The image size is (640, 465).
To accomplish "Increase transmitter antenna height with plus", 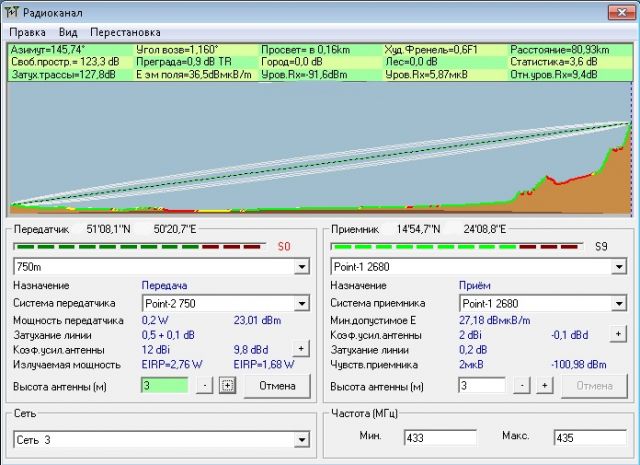I will [x=227, y=385].
